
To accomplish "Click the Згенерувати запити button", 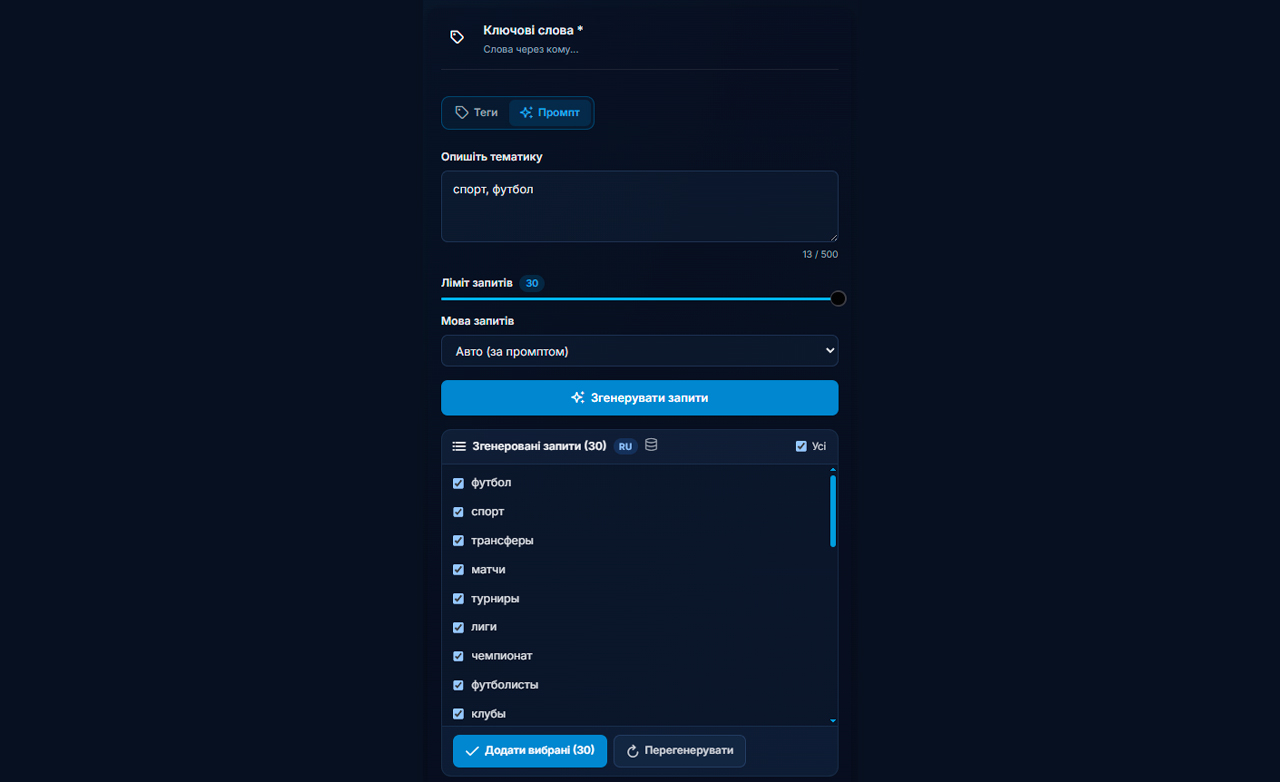I will [639, 398].
